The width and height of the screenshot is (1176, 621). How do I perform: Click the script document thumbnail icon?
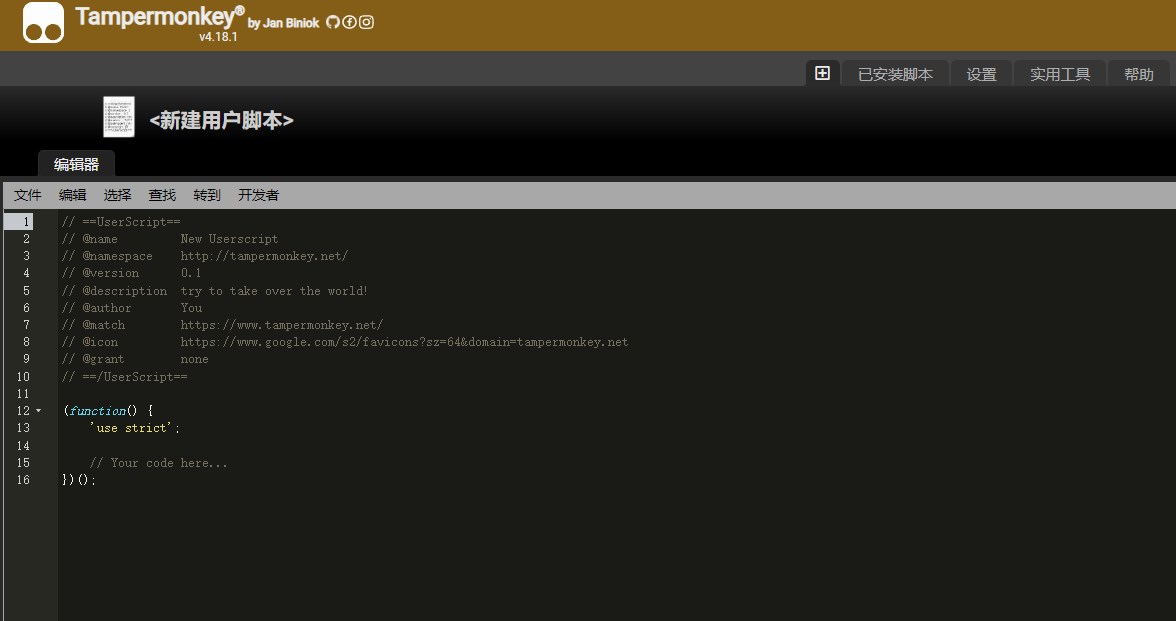click(118, 117)
